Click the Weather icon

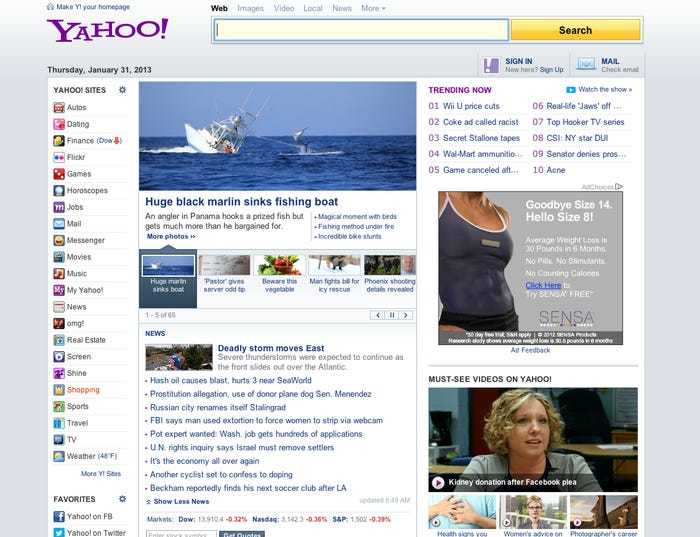click(x=59, y=456)
